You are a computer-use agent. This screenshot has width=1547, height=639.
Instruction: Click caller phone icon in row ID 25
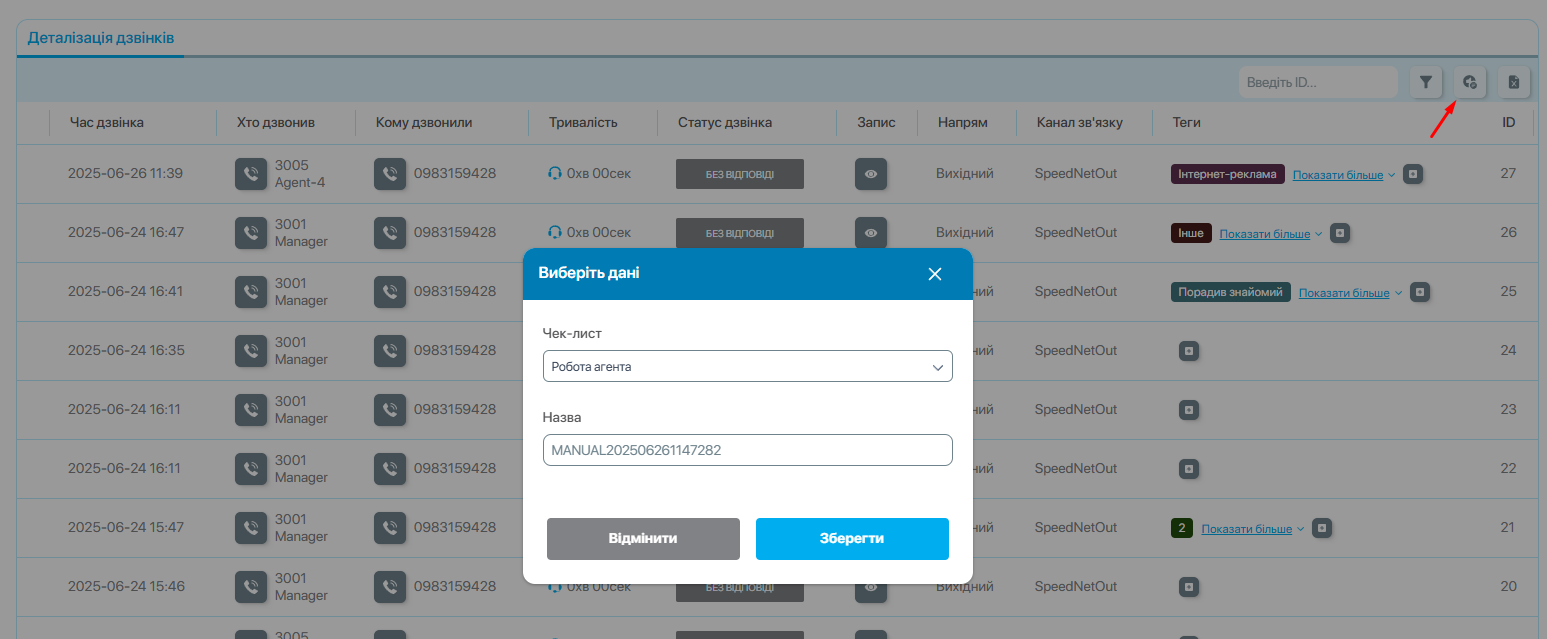(251, 292)
